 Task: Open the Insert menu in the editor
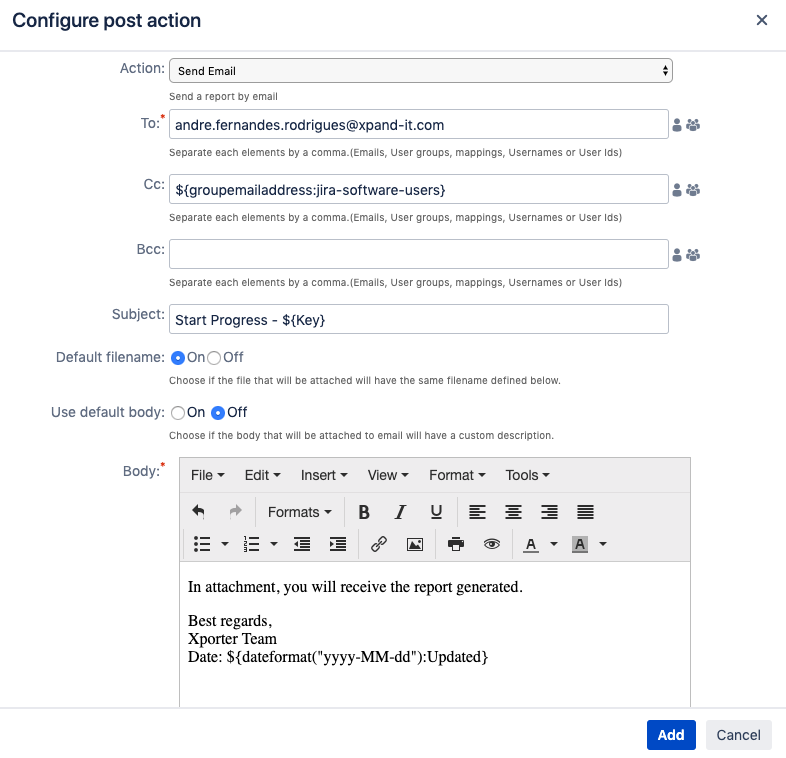click(x=324, y=475)
